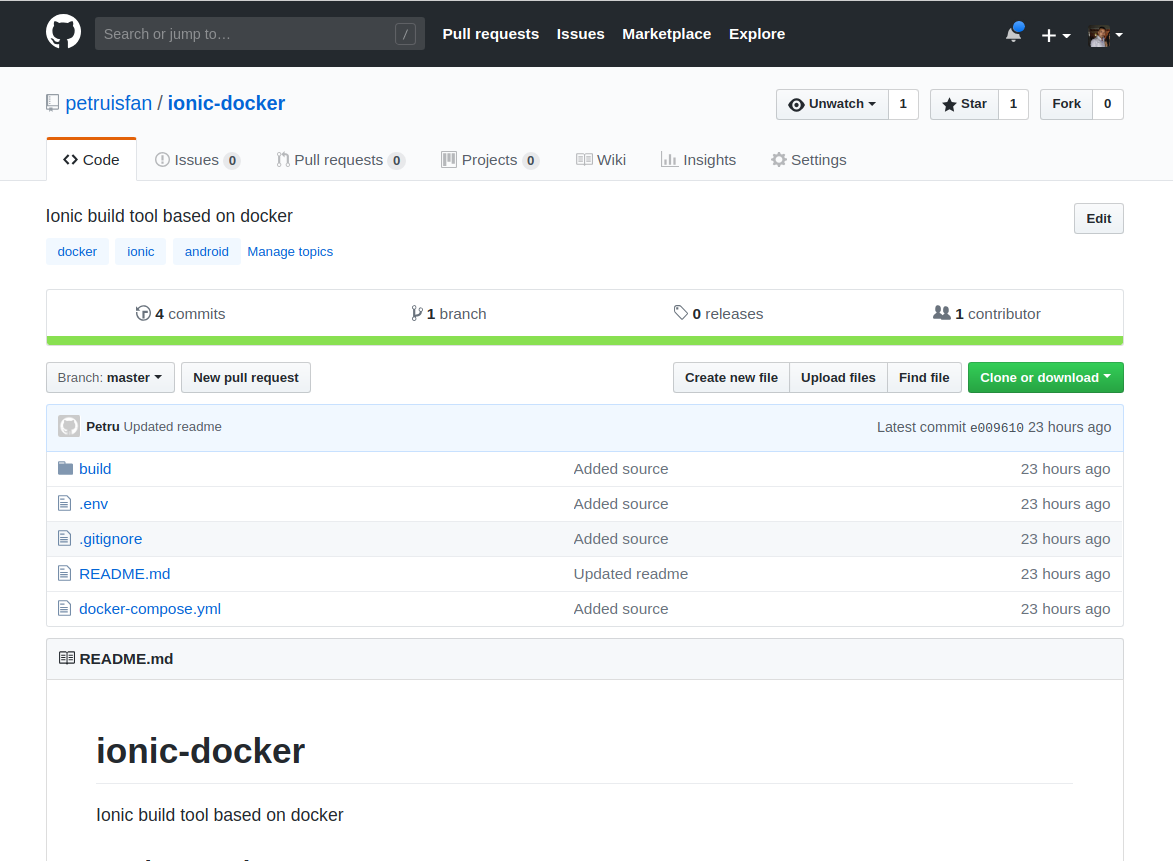Open the docker-compose.yml file
This screenshot has height=861, width=1173.
150,609
